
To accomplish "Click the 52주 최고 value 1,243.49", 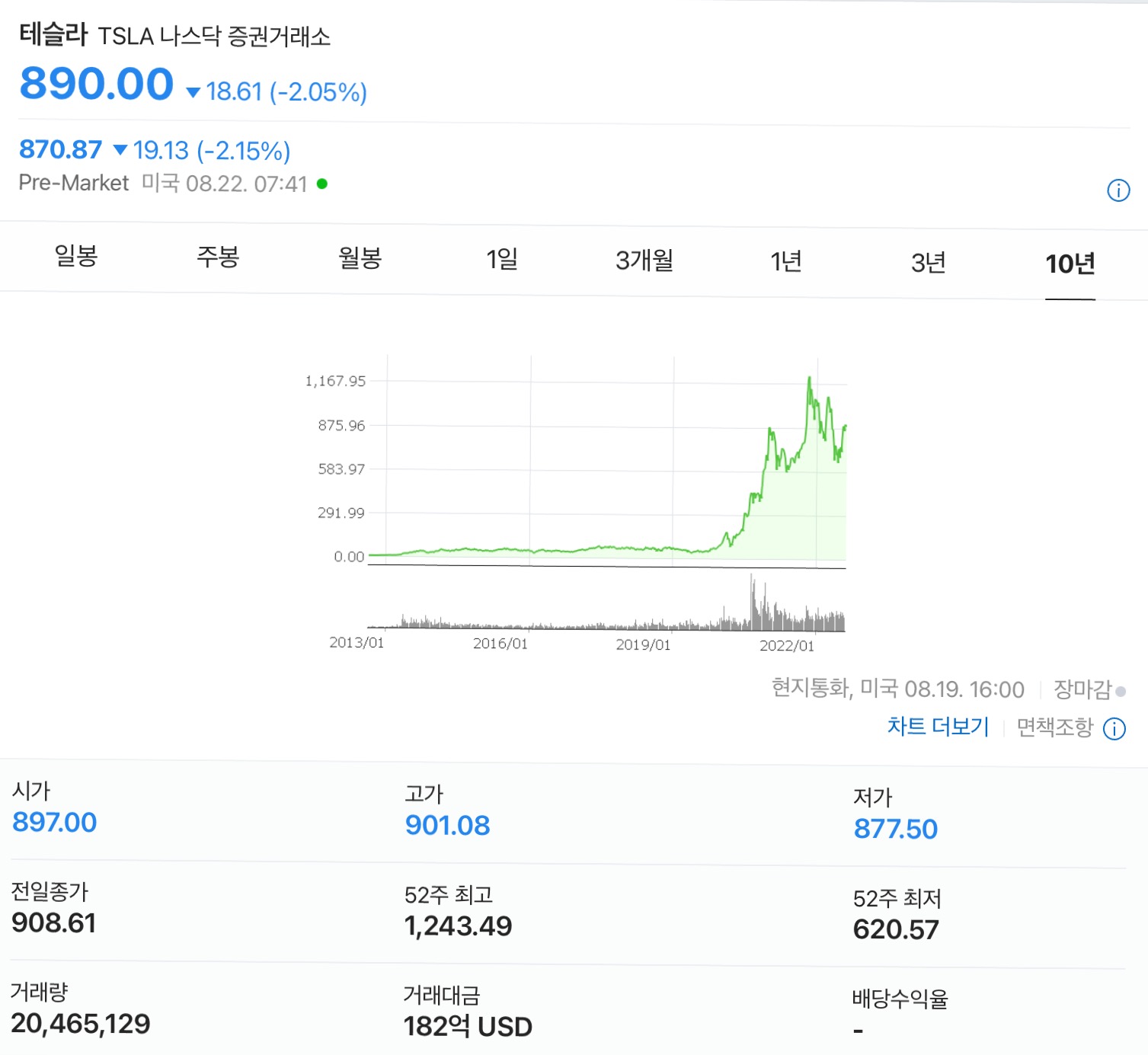I will 458,926.
